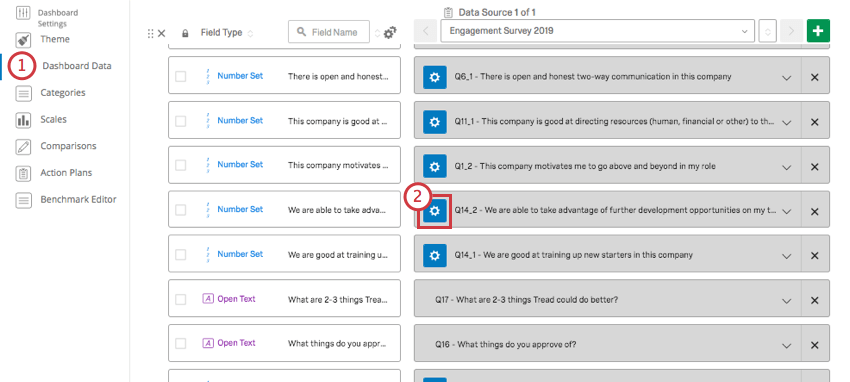Remove the Q14_2 field mapping

814,211
